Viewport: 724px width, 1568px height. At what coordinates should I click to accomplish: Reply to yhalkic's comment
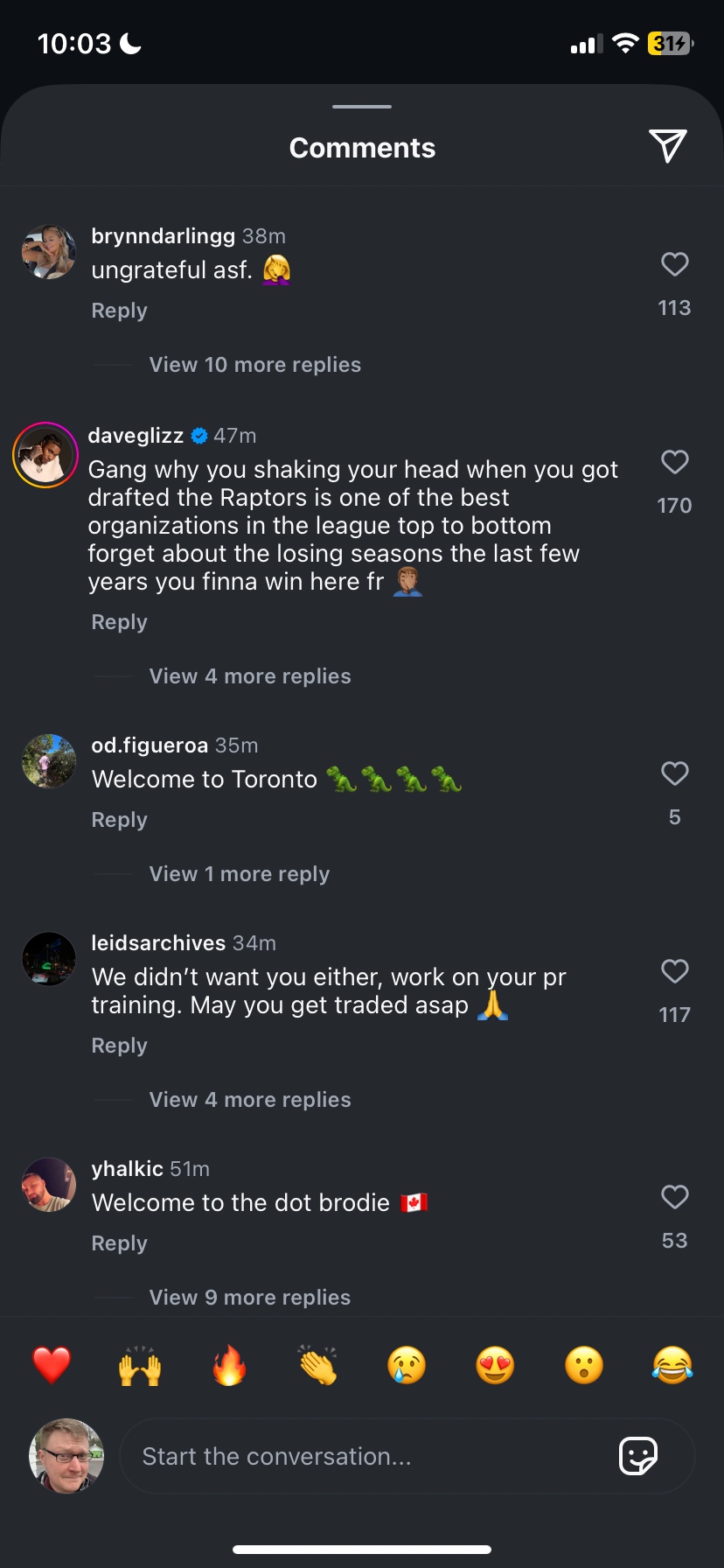click(120, 1243)
